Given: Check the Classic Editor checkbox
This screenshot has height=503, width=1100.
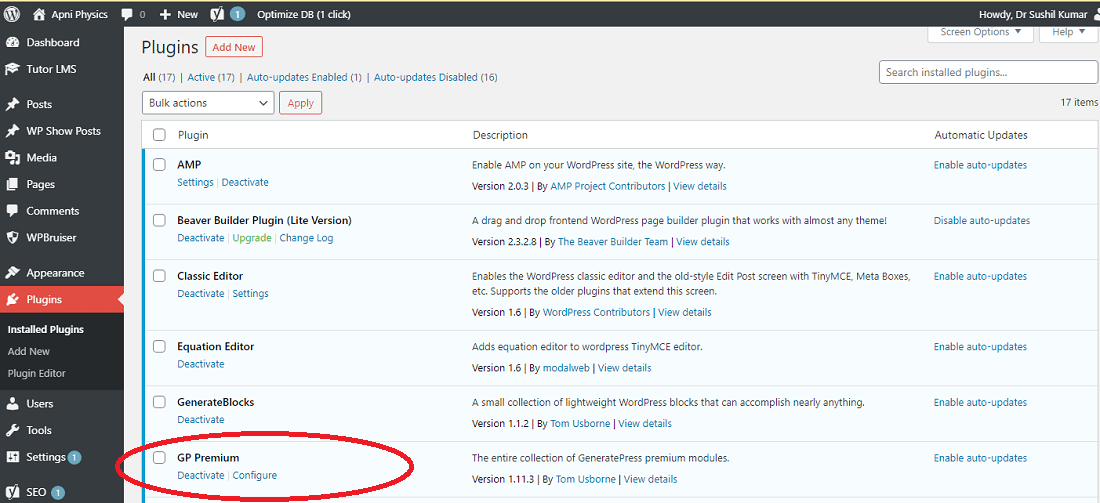Looking at the screenshot, I should tap(159, 276).
